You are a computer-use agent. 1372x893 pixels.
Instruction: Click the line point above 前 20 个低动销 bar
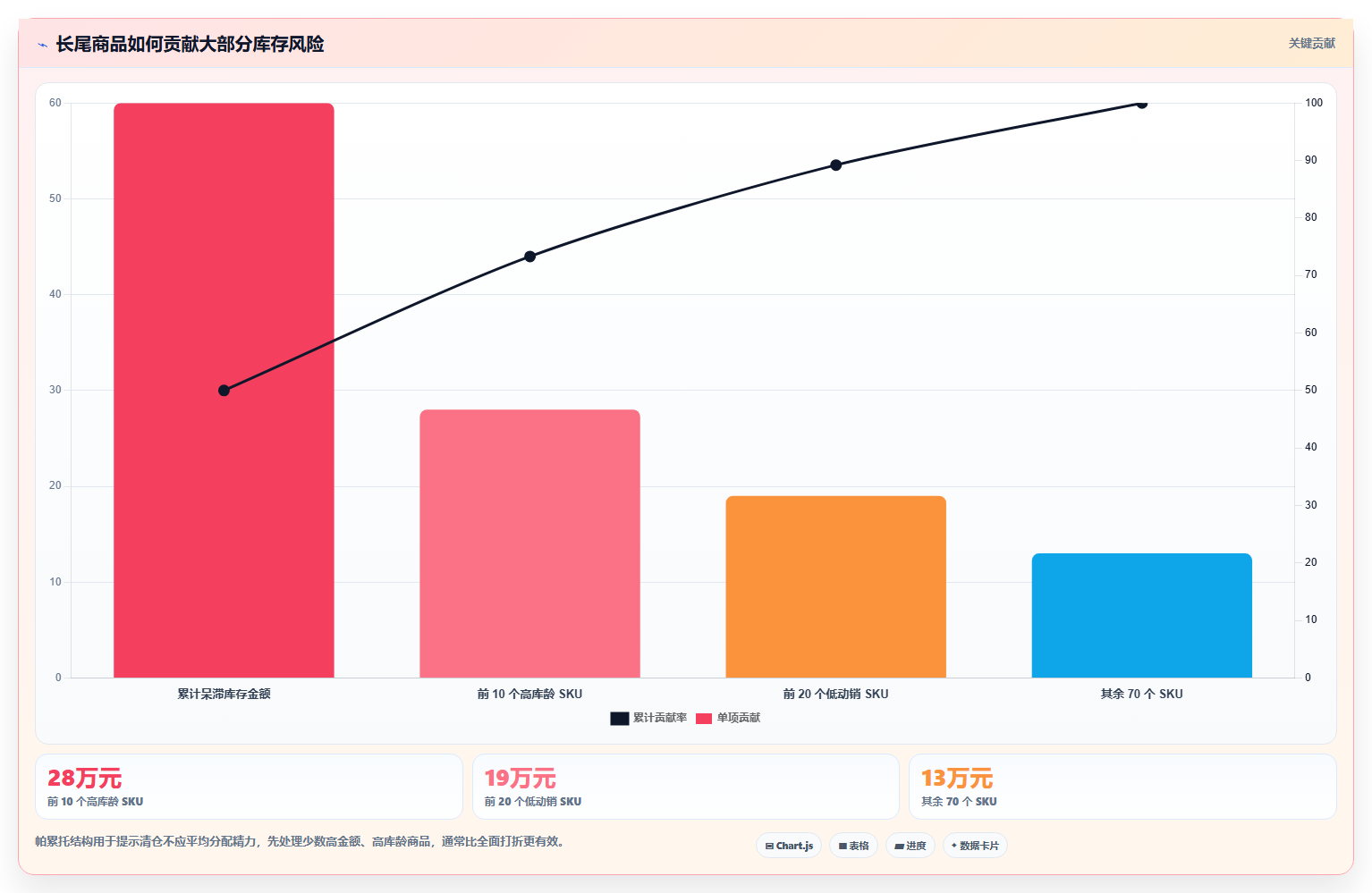(x=835, y=165)
